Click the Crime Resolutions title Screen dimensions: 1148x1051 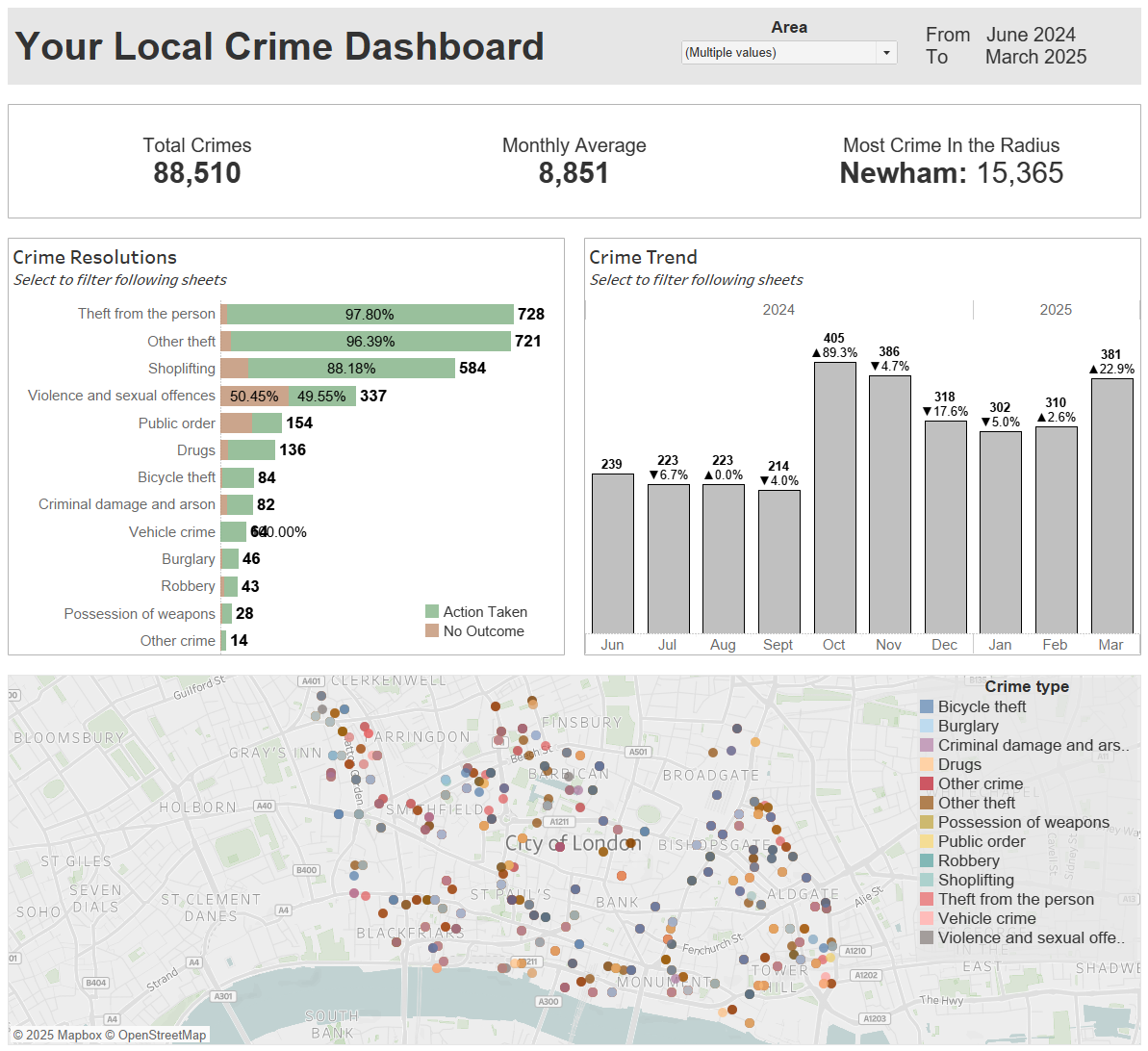pyautogui.click(x=95, y=257)
